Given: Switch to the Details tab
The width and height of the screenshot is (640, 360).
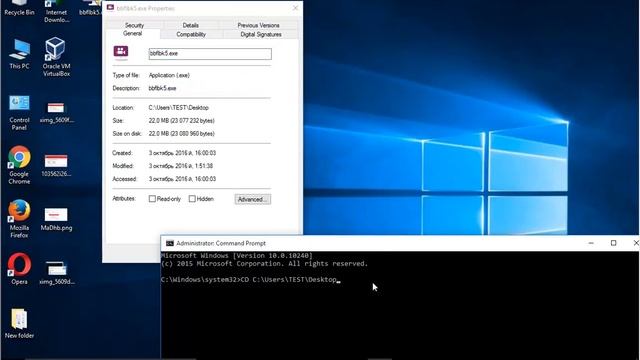Looking at the screenshot, I should [191, 25].
